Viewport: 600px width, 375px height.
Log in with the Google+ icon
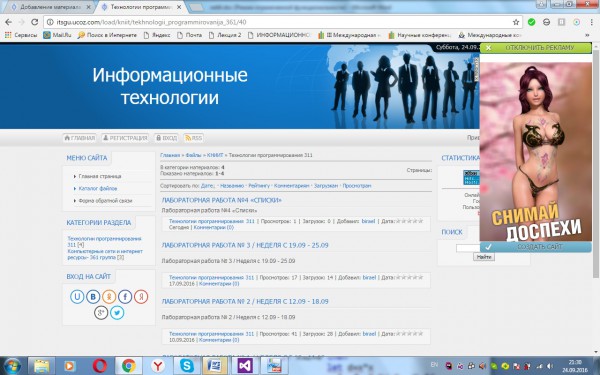point(101,313)
